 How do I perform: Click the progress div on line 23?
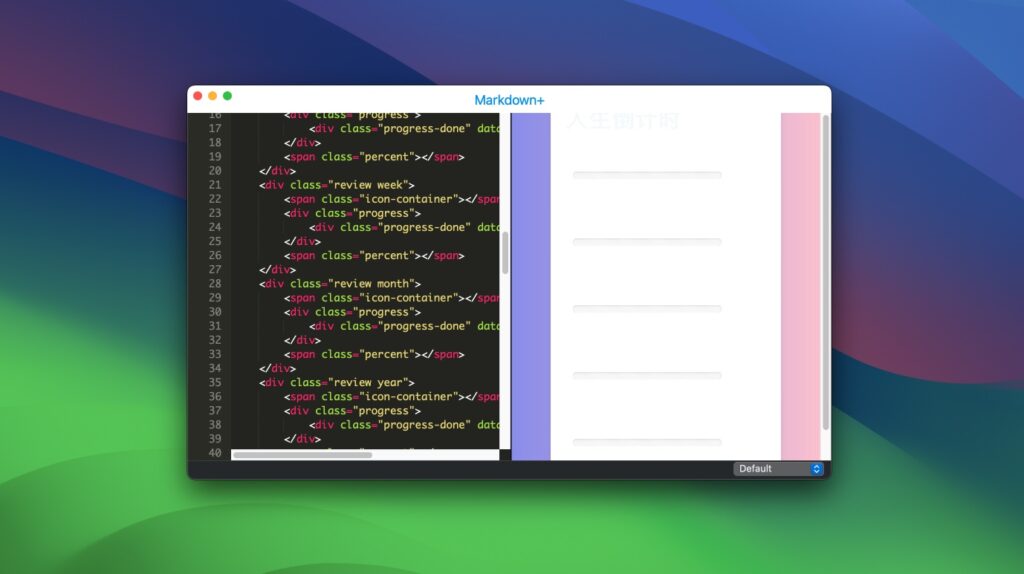[352, 213]
